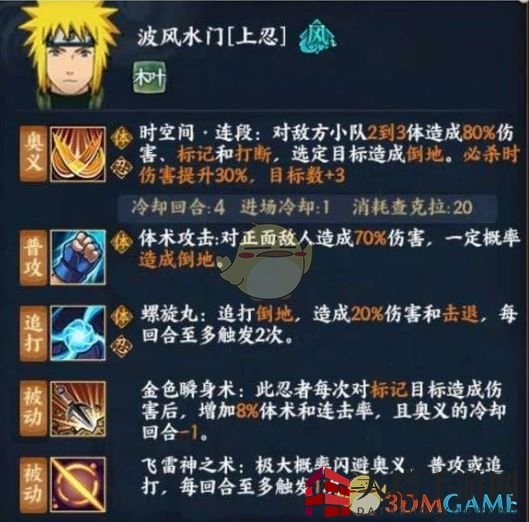Image resolution: width=529 pixels, height=522 pixels.
Task: Click the character name 波风水门[上忍]
Action: pos(212,37)
